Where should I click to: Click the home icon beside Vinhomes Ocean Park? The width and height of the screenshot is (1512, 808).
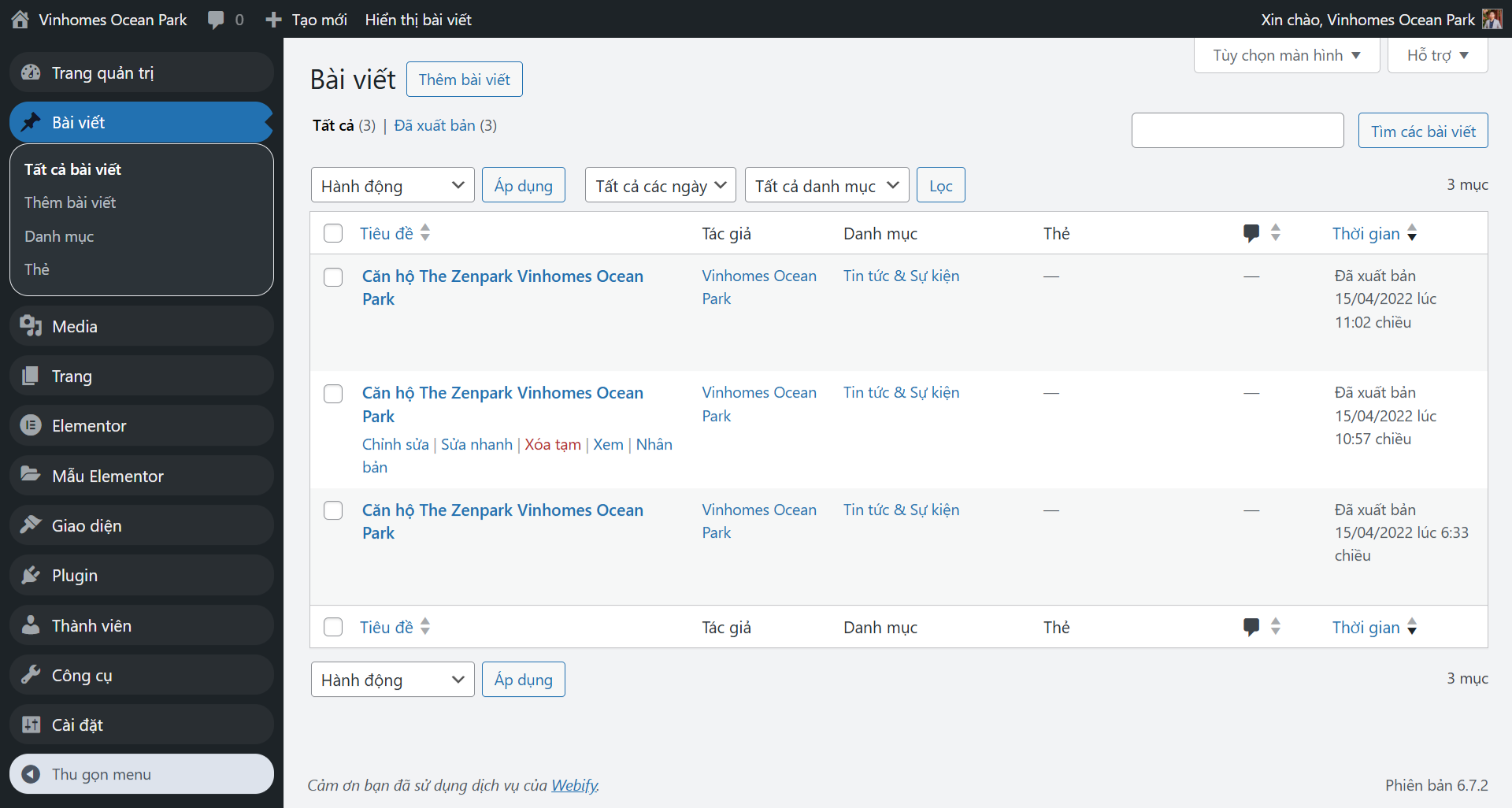(x=20, y=20)
